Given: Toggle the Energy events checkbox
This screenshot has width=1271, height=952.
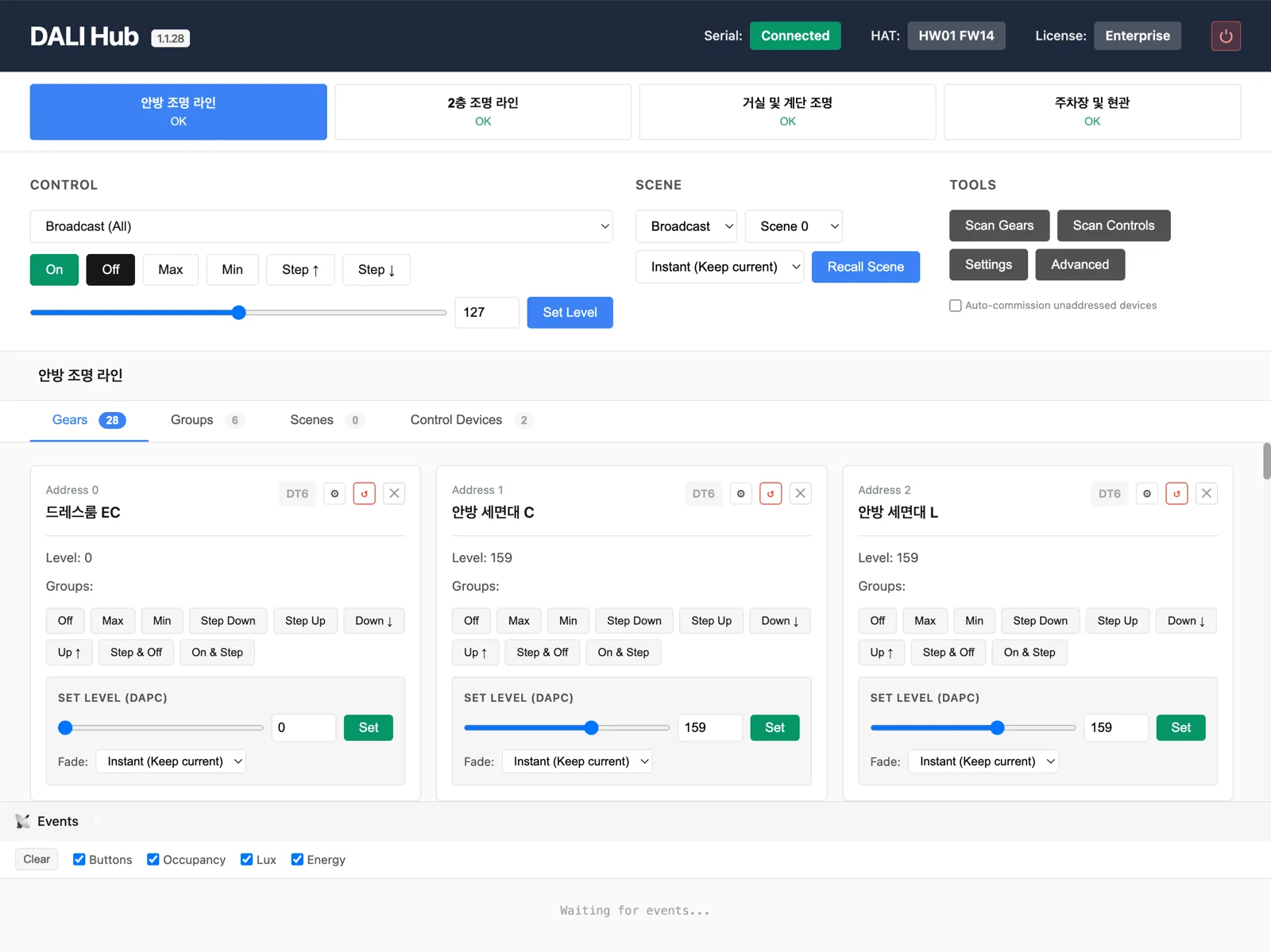Looking at the screenshot, I should (x=297, y=859).
